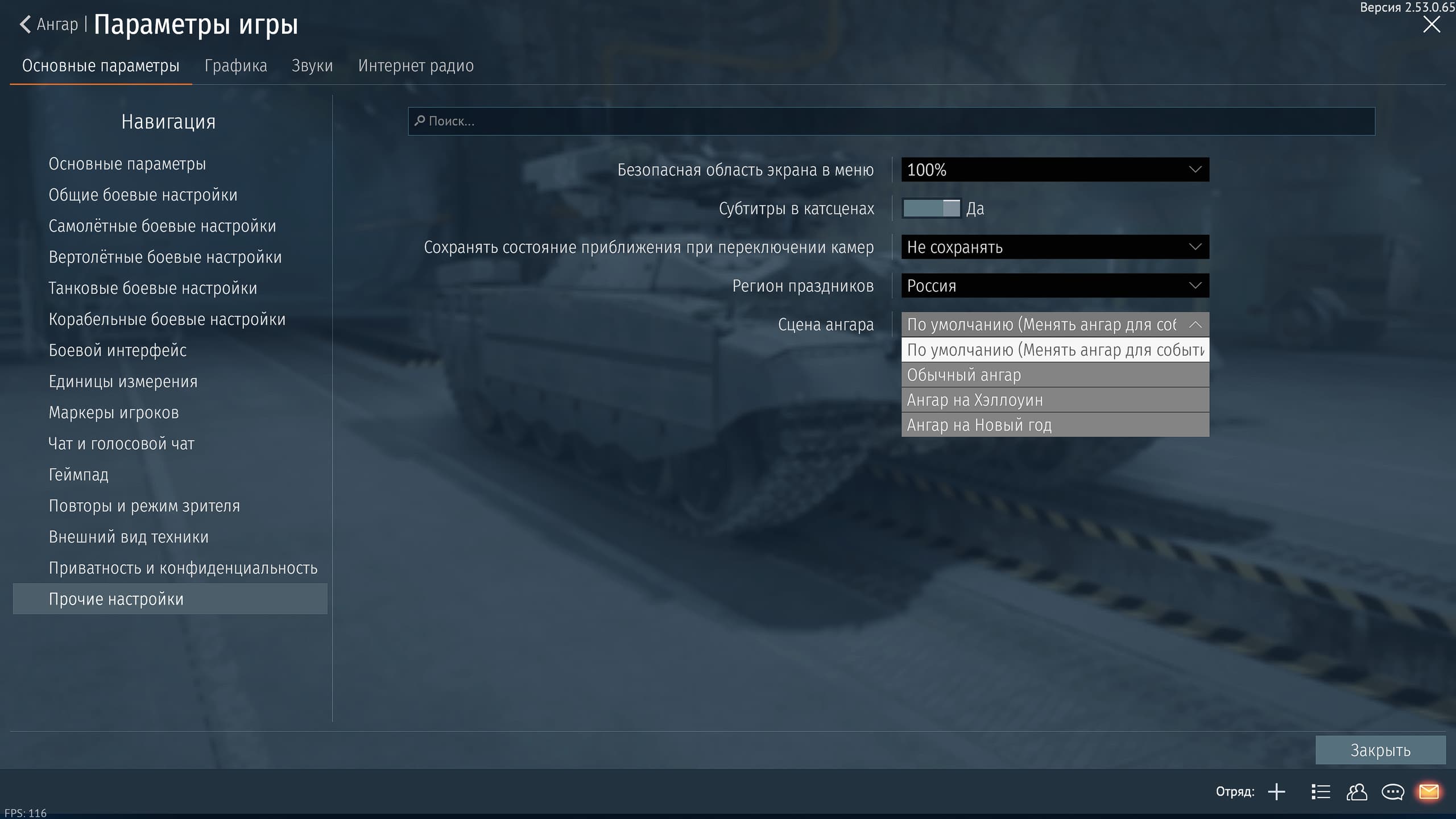Open the Интернет радио tab
This screenshot has height=819, width=1456.
[416, 65]
